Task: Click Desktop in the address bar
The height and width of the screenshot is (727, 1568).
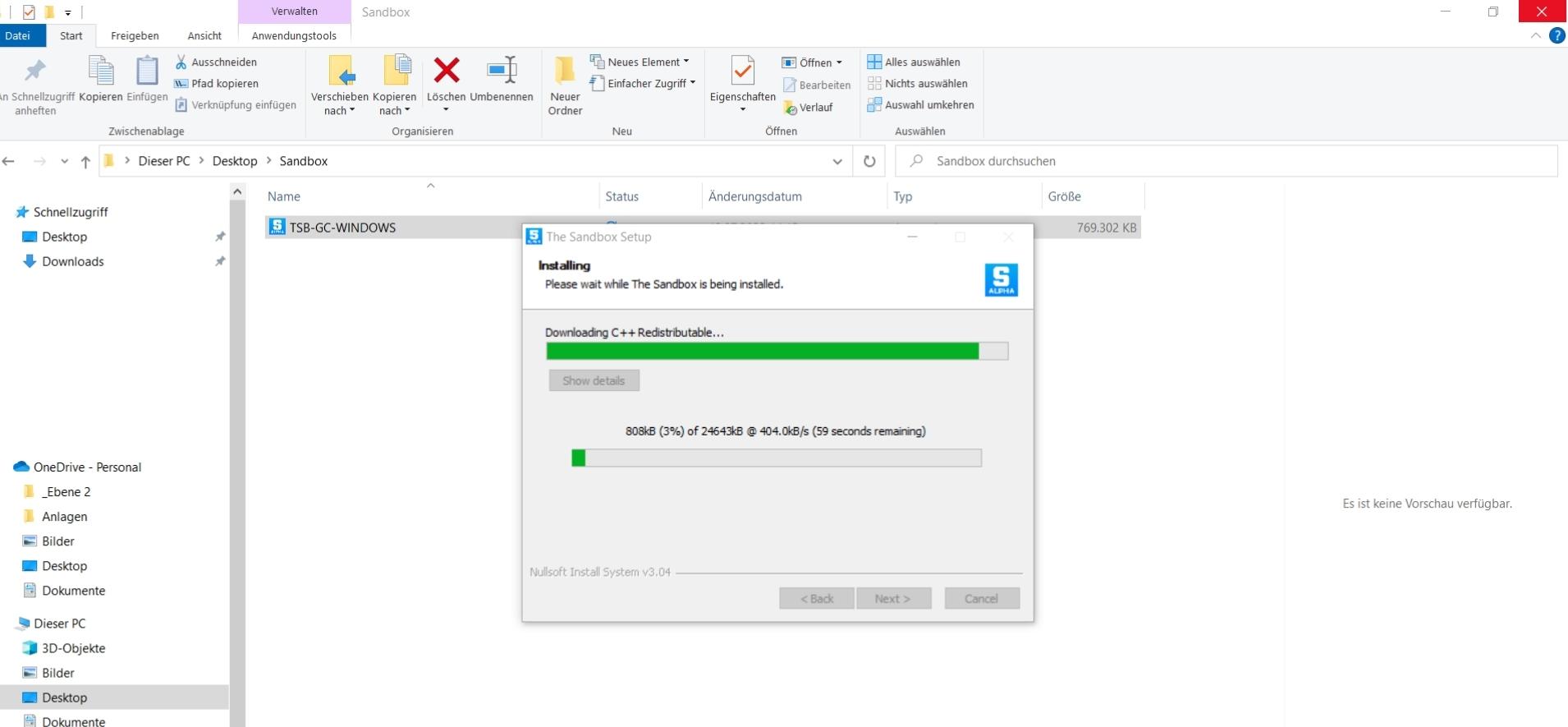Action: pos(235,161)
